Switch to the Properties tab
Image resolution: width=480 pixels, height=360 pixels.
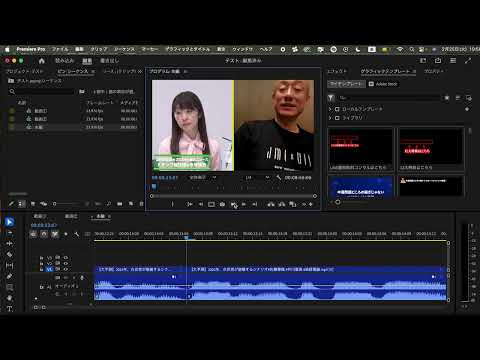(434, 71)
